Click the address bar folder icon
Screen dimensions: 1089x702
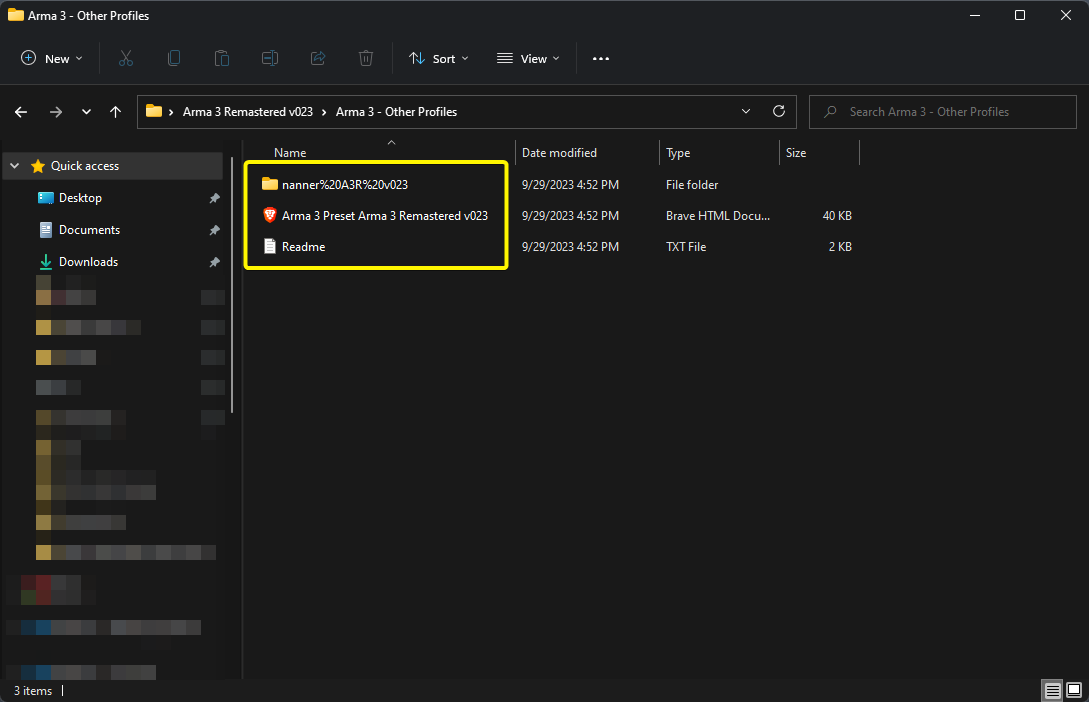coord(154,111)
